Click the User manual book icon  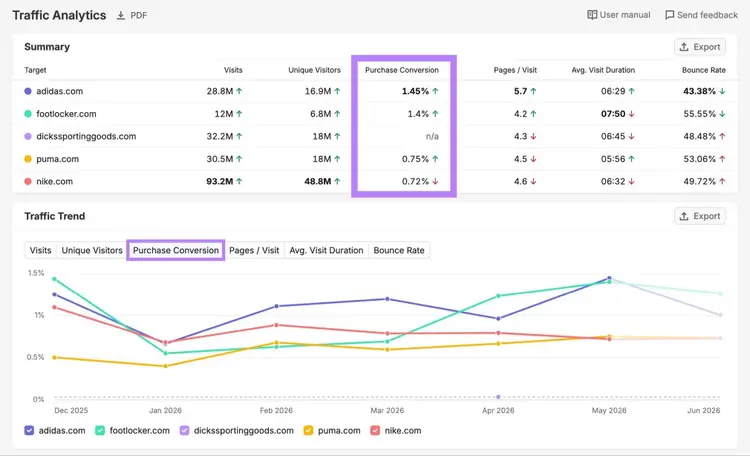592,15
